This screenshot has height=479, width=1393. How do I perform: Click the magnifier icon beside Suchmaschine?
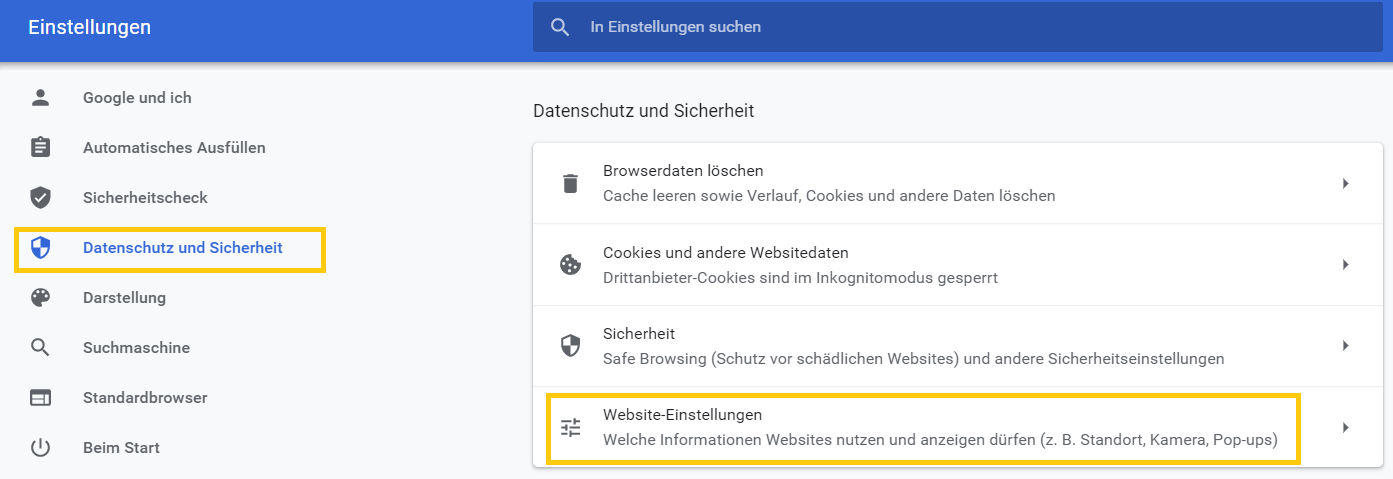pos(40,348)
